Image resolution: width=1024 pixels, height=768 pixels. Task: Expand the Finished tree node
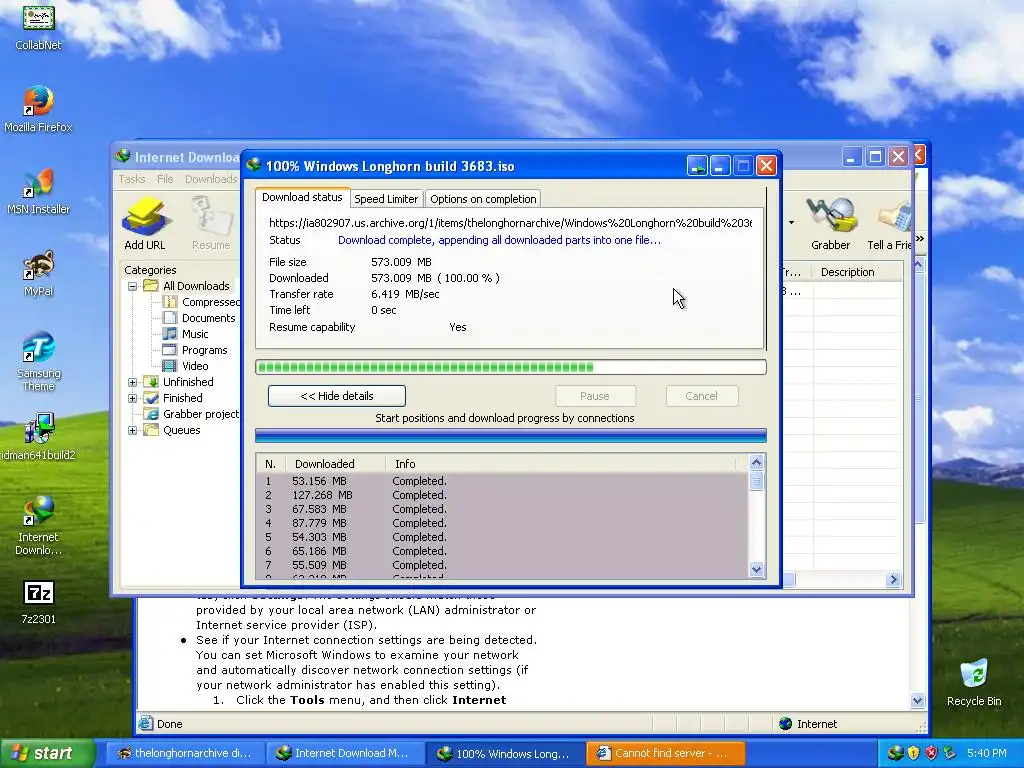pos(133,398)
